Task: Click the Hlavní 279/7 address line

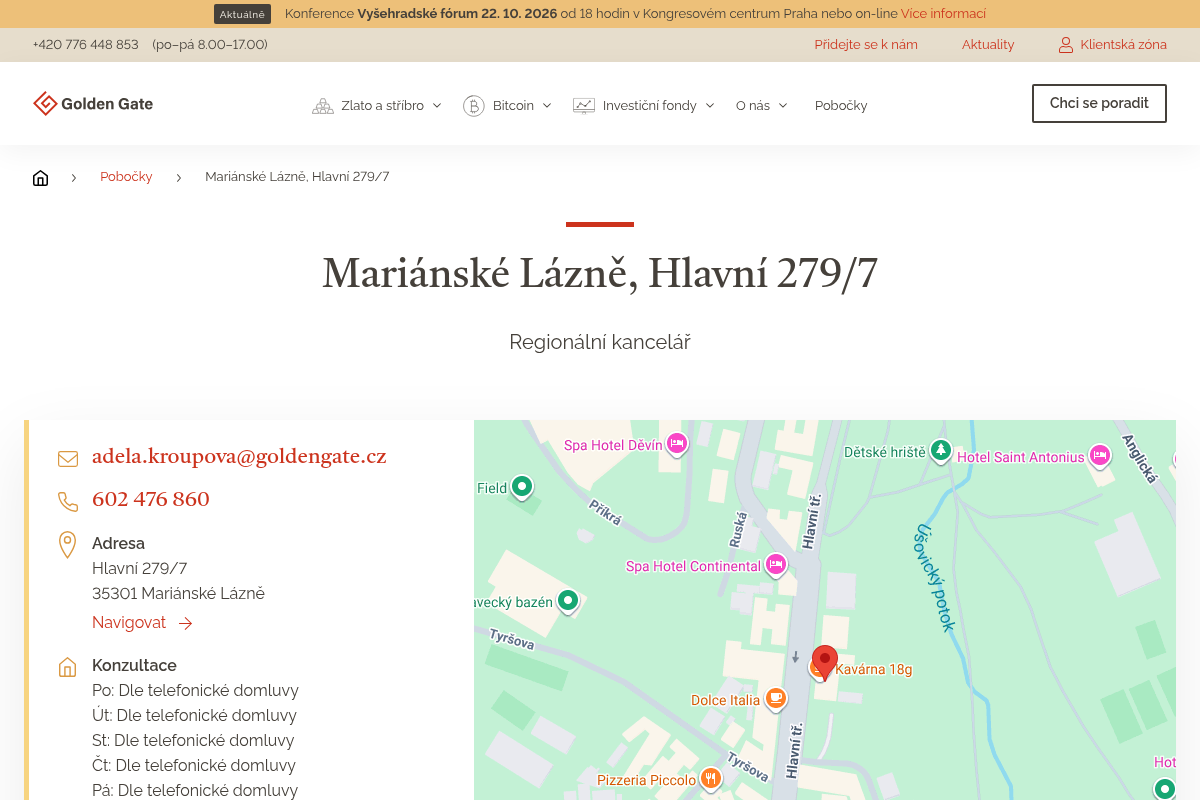Action: point(139,568)
